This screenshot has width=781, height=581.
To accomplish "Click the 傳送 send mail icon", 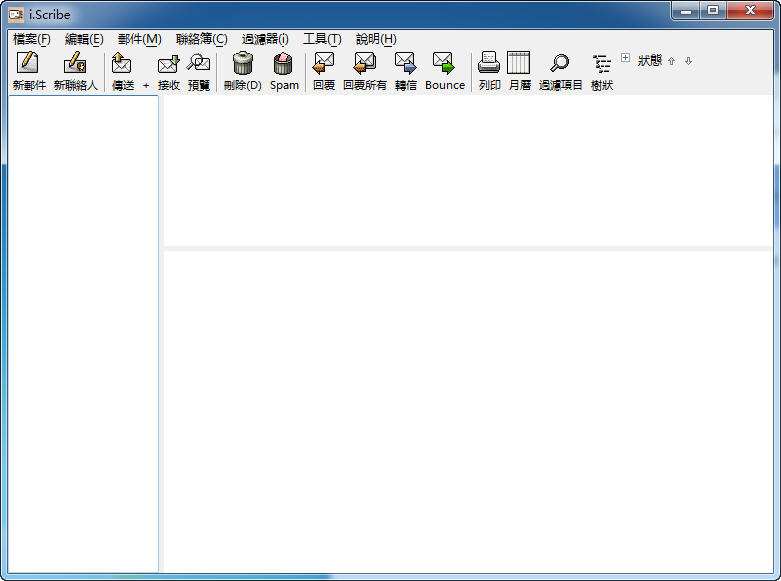I will click(122, 63).
